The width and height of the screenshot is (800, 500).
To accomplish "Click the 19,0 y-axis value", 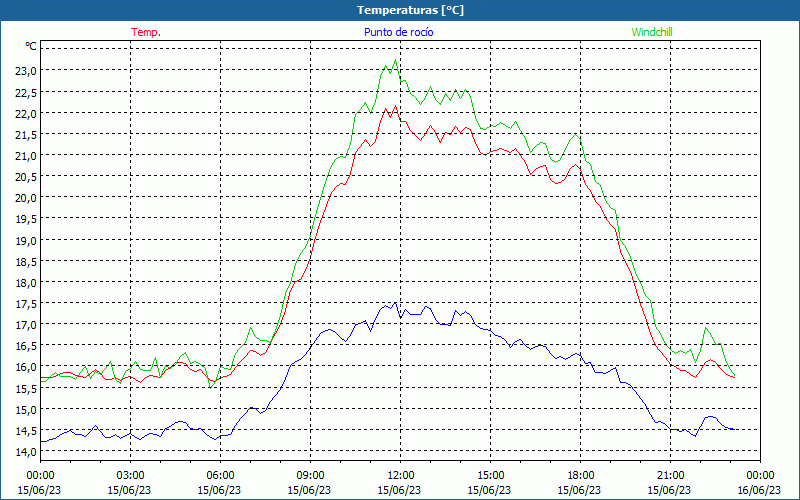I will coord(26,240).
